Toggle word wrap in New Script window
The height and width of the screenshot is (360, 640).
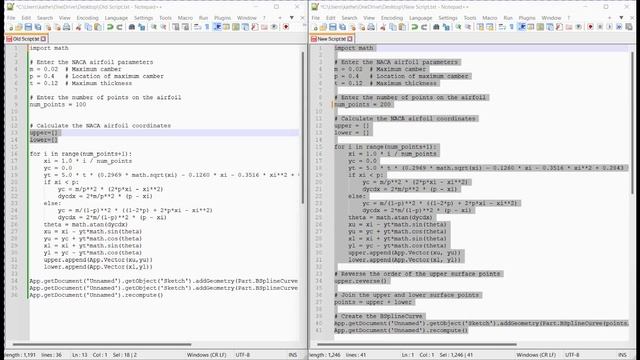click(502, 27)
